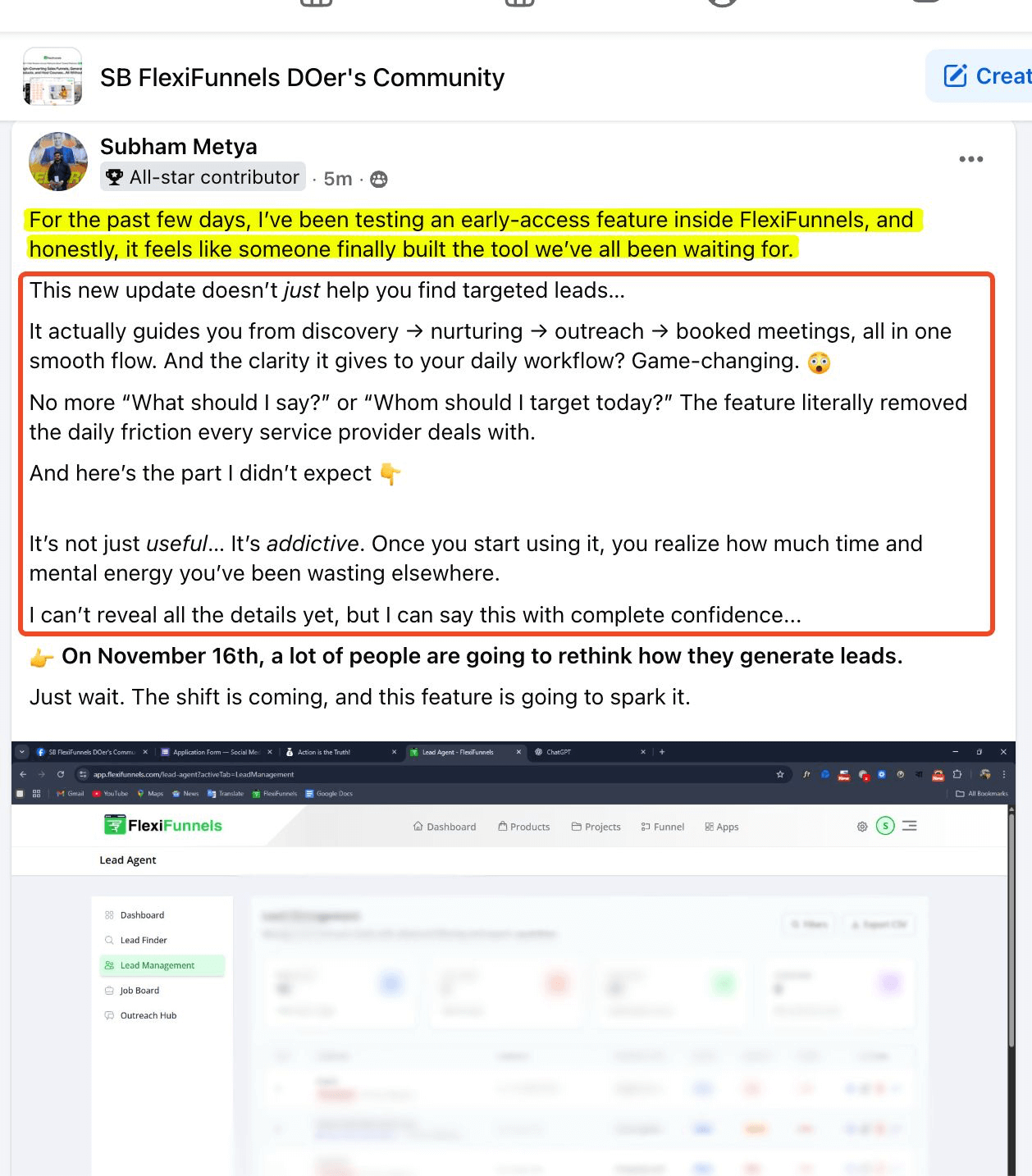Click the FlexiFunnels logo in the screenshot

point(162,825)
